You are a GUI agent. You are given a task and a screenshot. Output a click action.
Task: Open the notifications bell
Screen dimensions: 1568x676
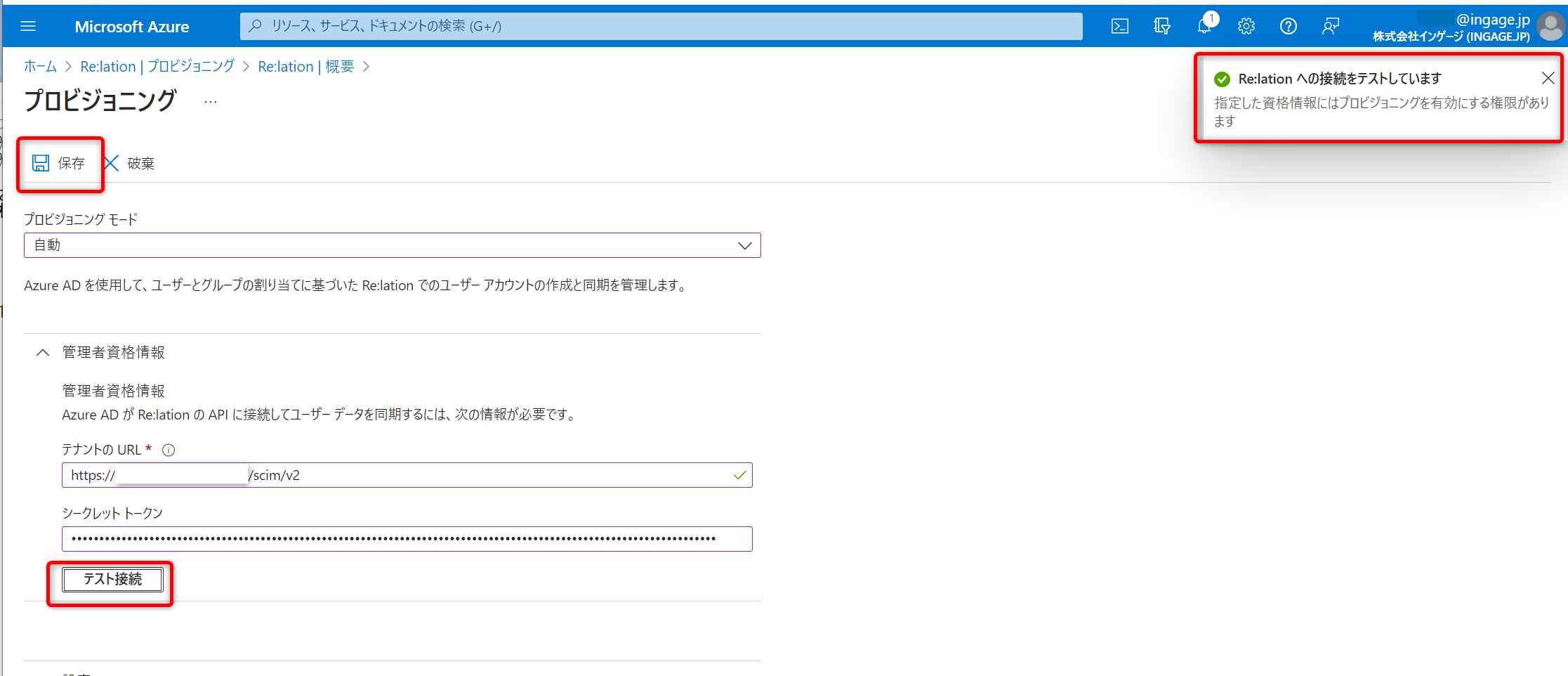(1204, 26)
